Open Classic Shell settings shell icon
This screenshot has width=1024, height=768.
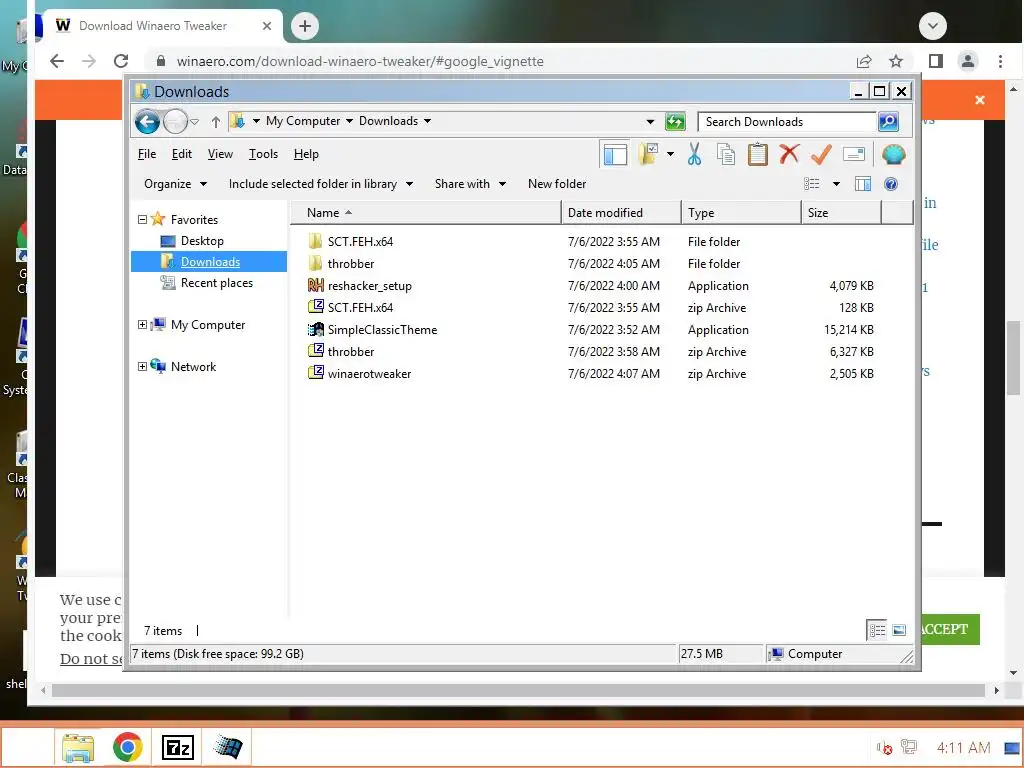(893, 155)
